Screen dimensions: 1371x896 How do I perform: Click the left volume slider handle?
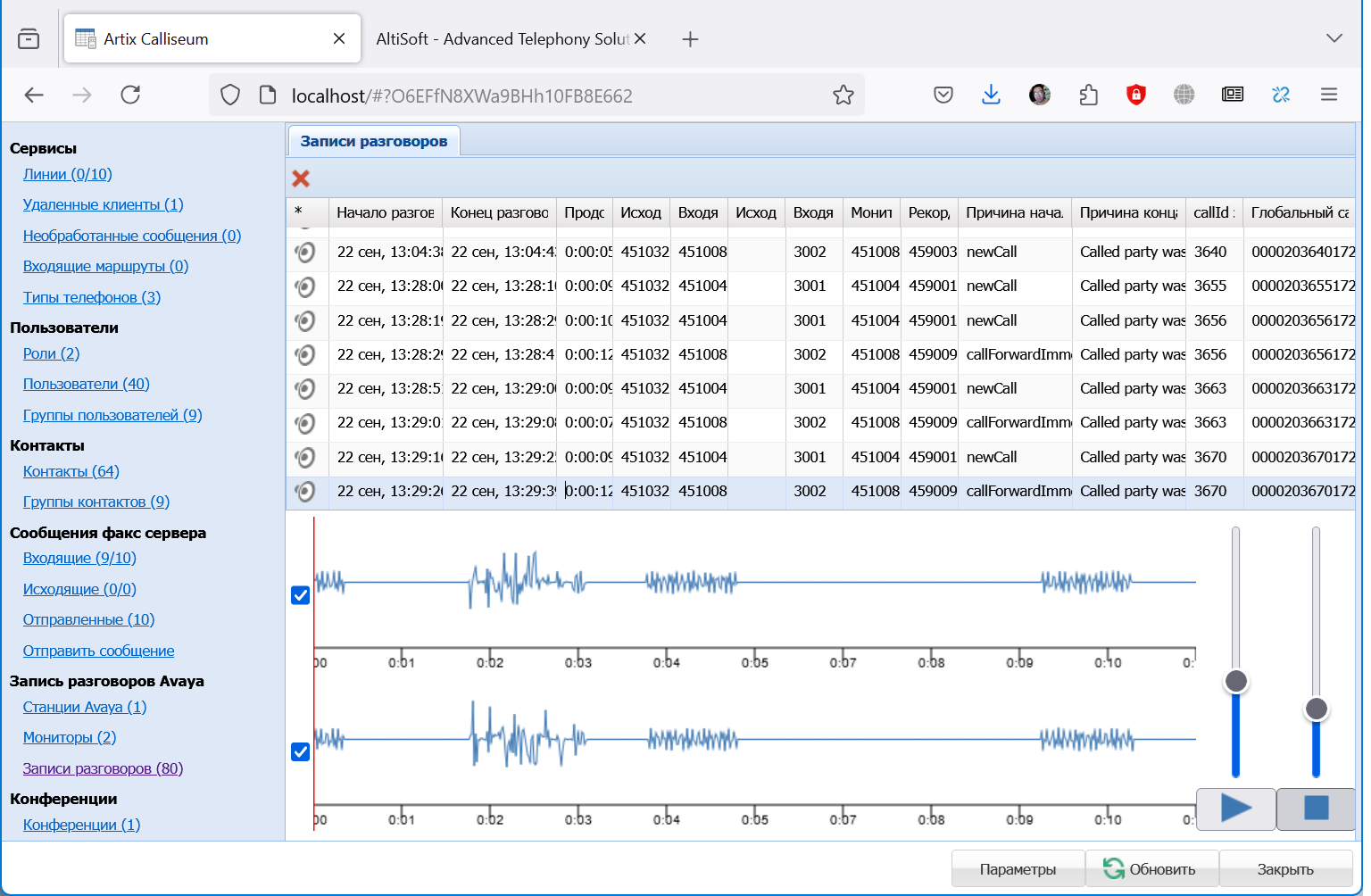coord(1236,682)
